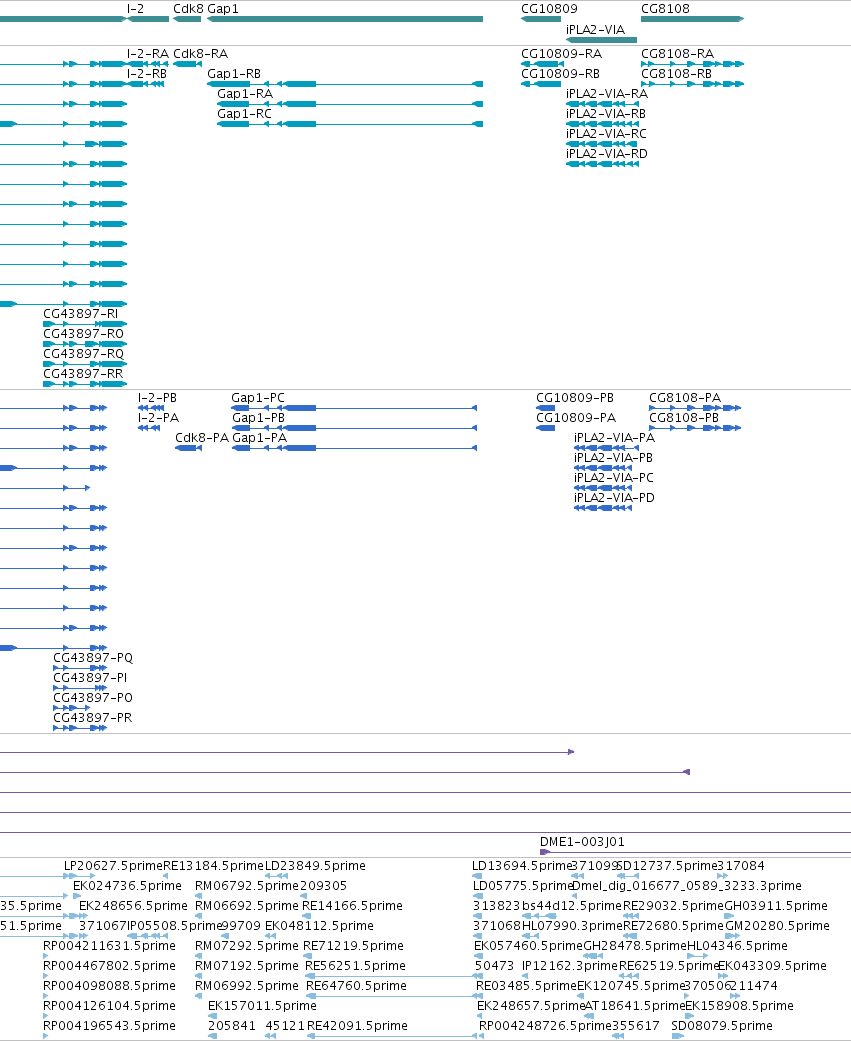Image resolution: width=851 pixels, height=1041 pixels.
Task: Select protein CG43897-PO
Action: click(93, 697)
